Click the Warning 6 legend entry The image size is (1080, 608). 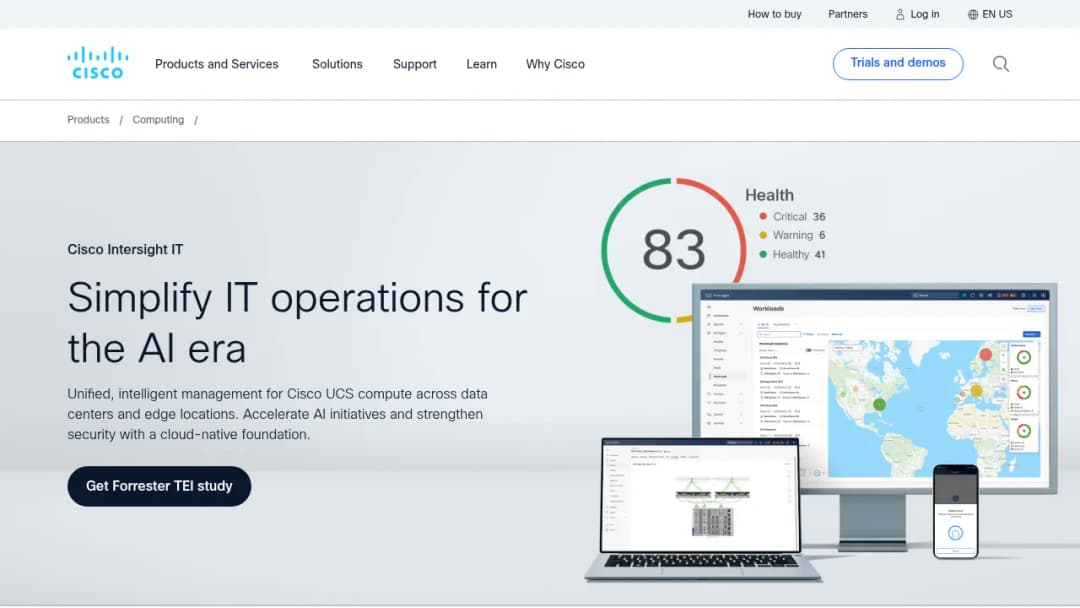(792, 235)
